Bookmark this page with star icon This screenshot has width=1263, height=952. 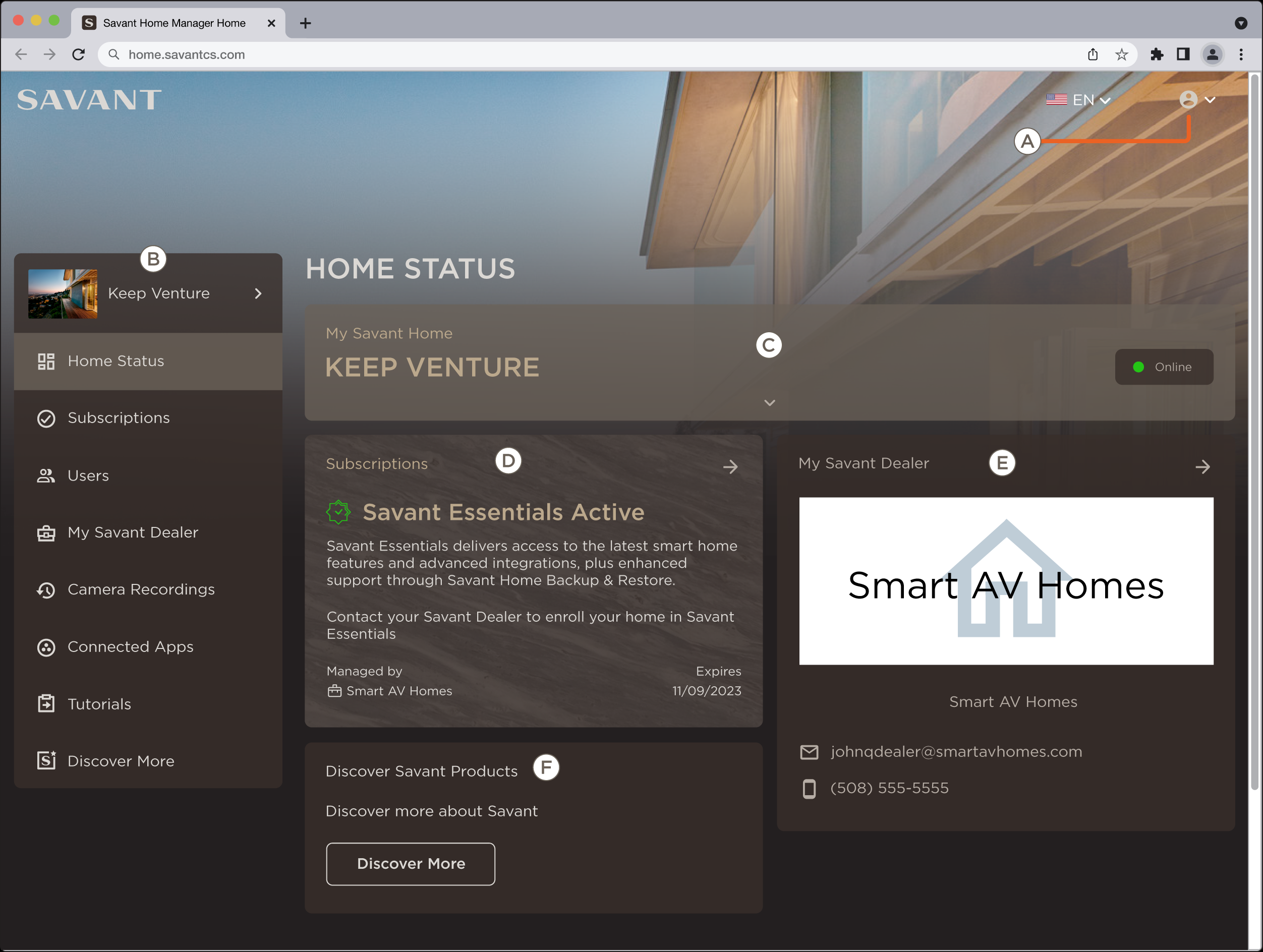(1121, 55)
